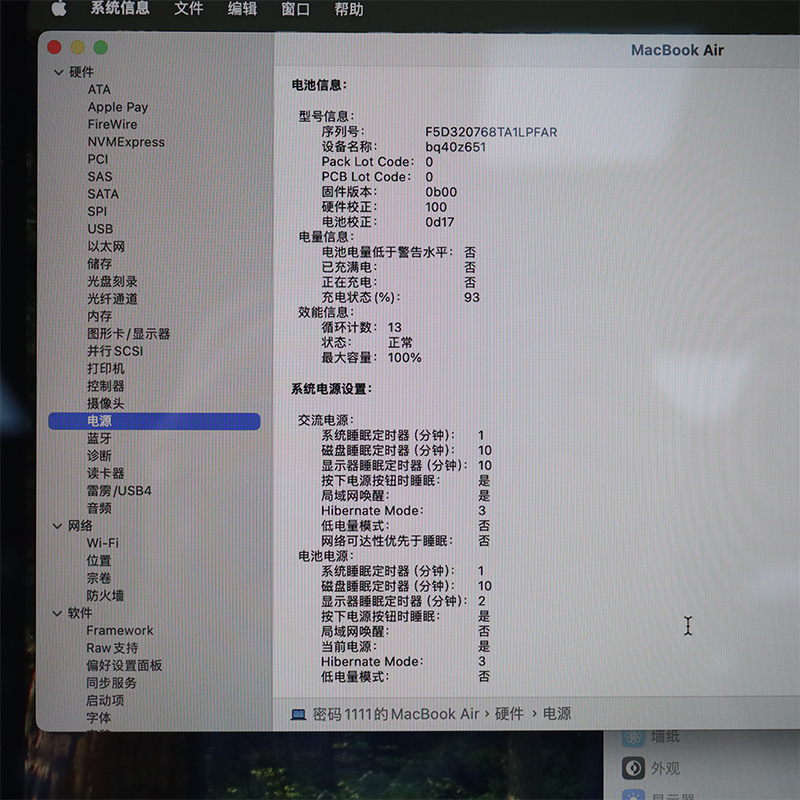This screenshot has height=800, width=800.
Task: Select 诊断 in the sidebar
Action: [x=99, y=456]
